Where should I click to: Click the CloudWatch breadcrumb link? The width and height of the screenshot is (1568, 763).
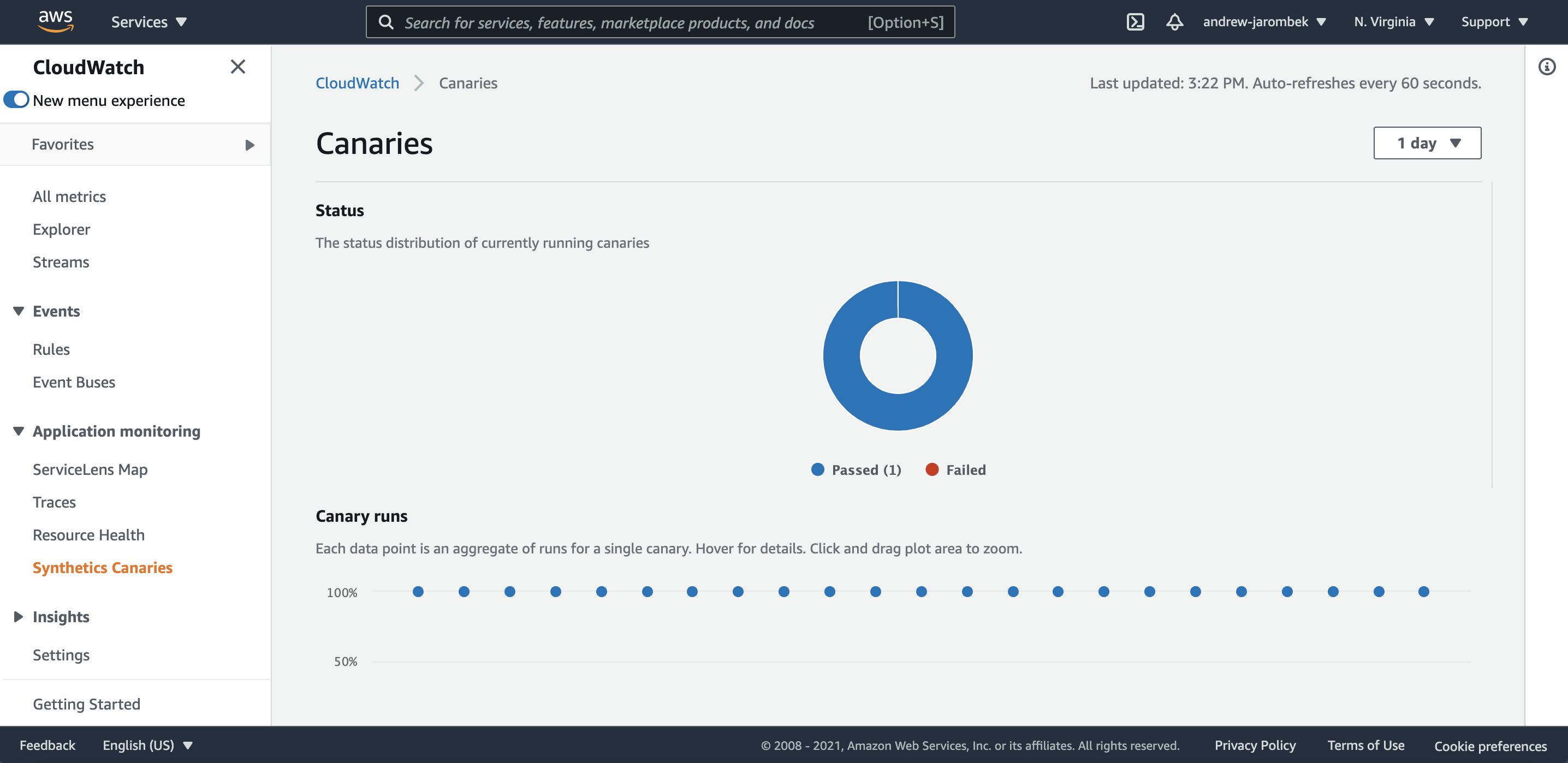[x=357, y=83]
